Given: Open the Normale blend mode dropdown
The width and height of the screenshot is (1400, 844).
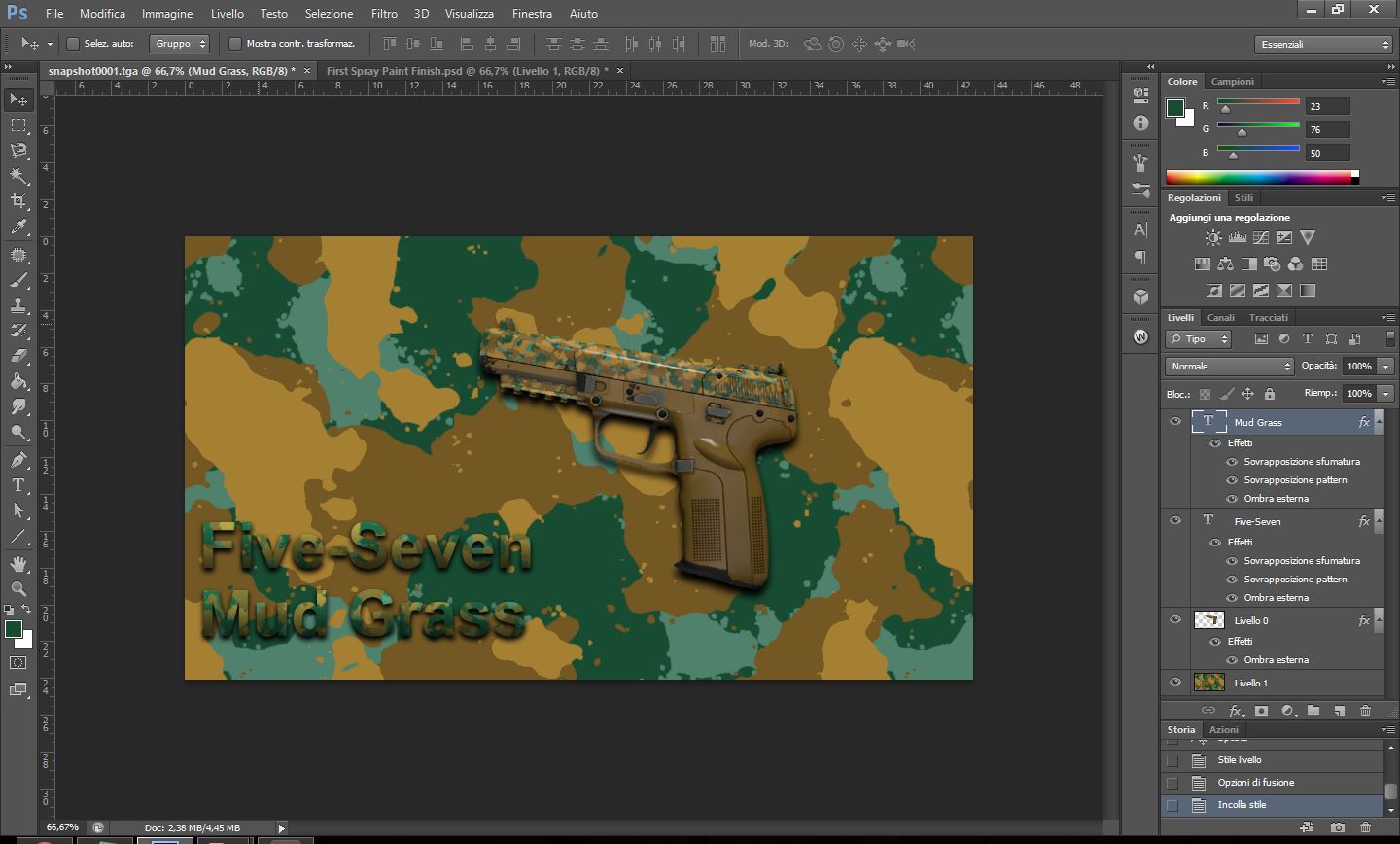Looking at the screenshot, I should pyautogui.click(x=1230, y=367).
